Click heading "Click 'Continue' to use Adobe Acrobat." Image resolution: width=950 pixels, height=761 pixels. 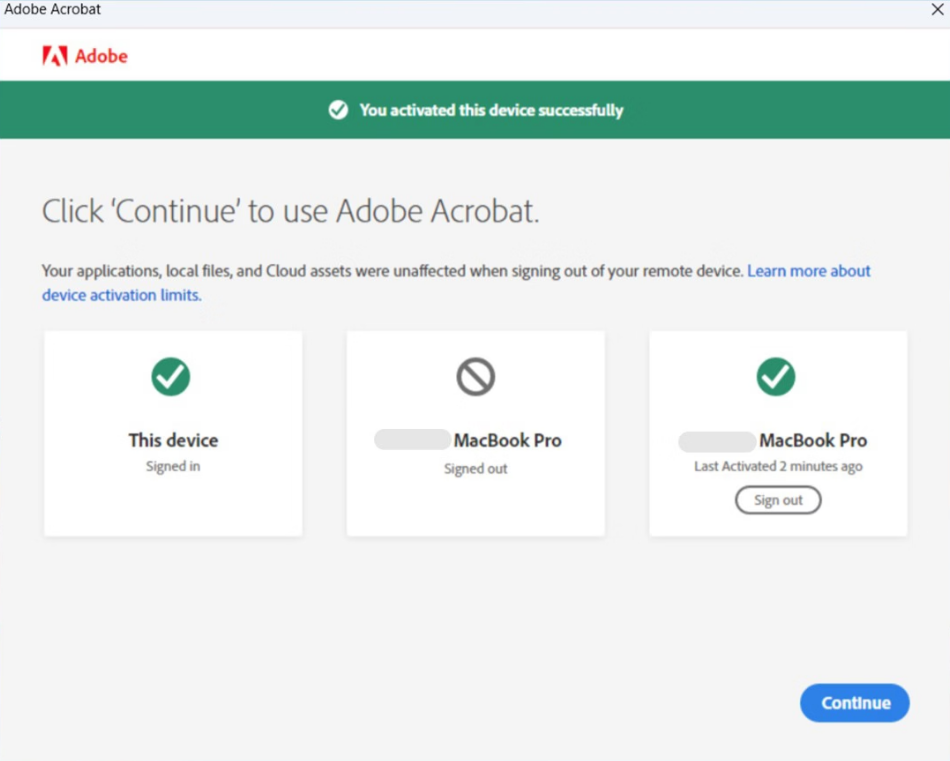[x=290, y=211]
